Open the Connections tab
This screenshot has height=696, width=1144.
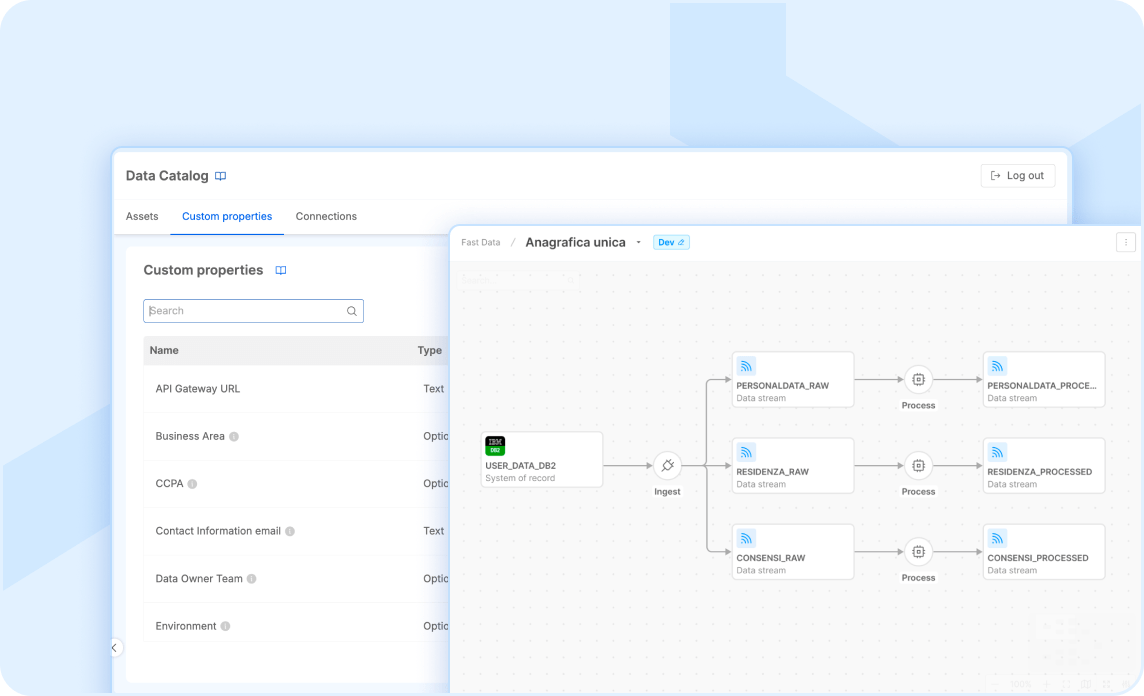pos(326,217)
